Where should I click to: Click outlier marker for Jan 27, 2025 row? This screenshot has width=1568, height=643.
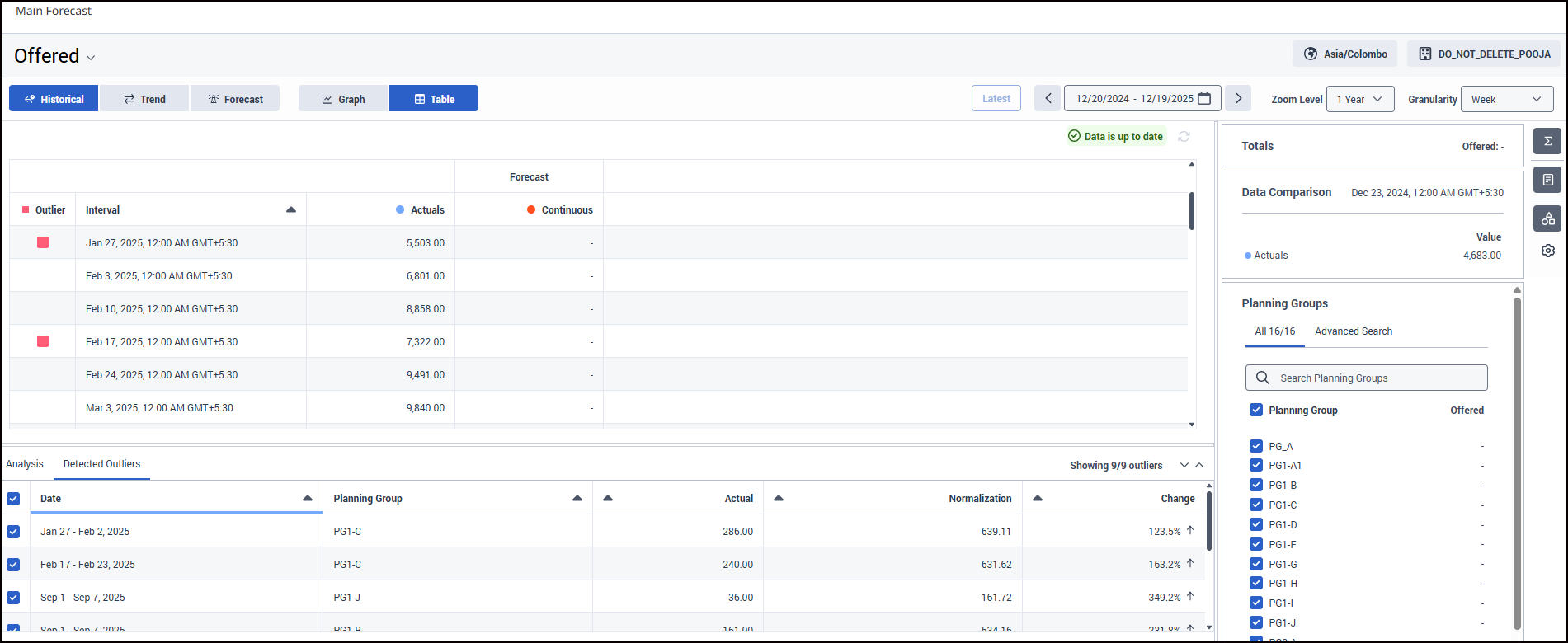43,242
